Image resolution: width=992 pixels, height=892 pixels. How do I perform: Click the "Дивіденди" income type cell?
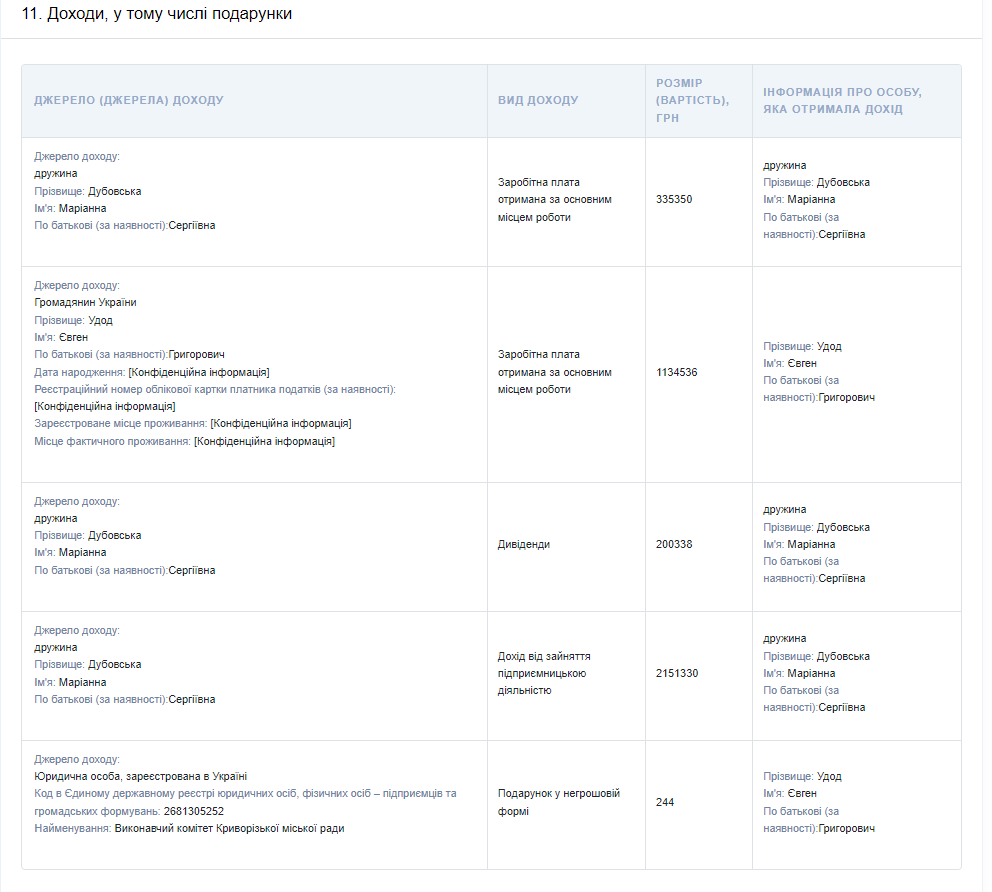pos(524,544)
